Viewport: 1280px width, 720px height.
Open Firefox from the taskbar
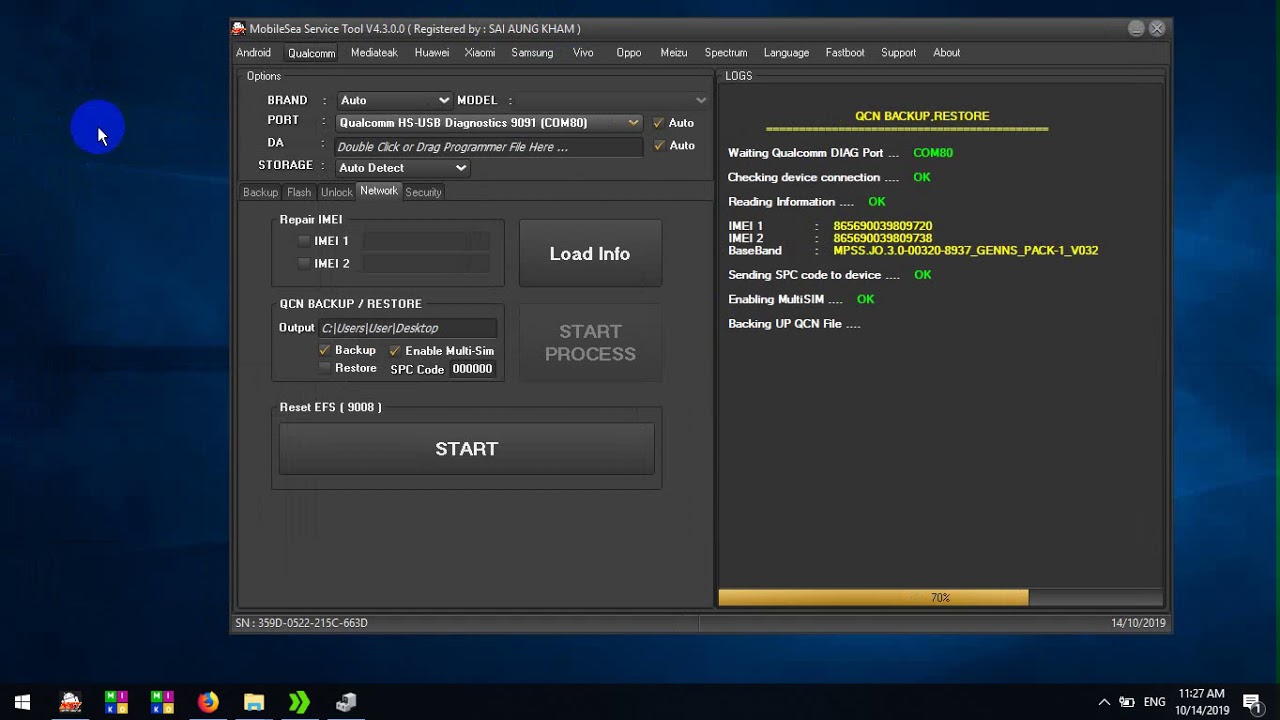point(208,702)
